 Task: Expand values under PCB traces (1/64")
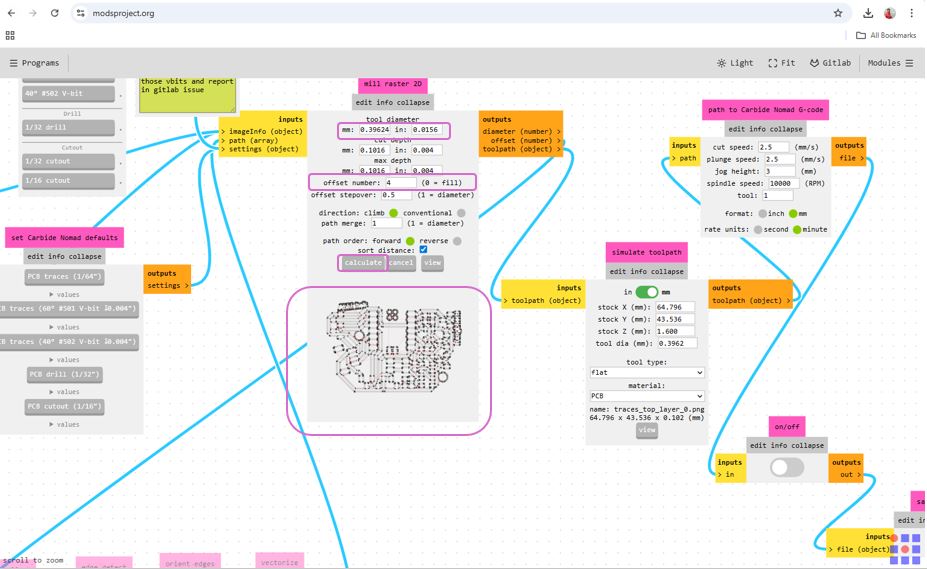pos(64,295)
